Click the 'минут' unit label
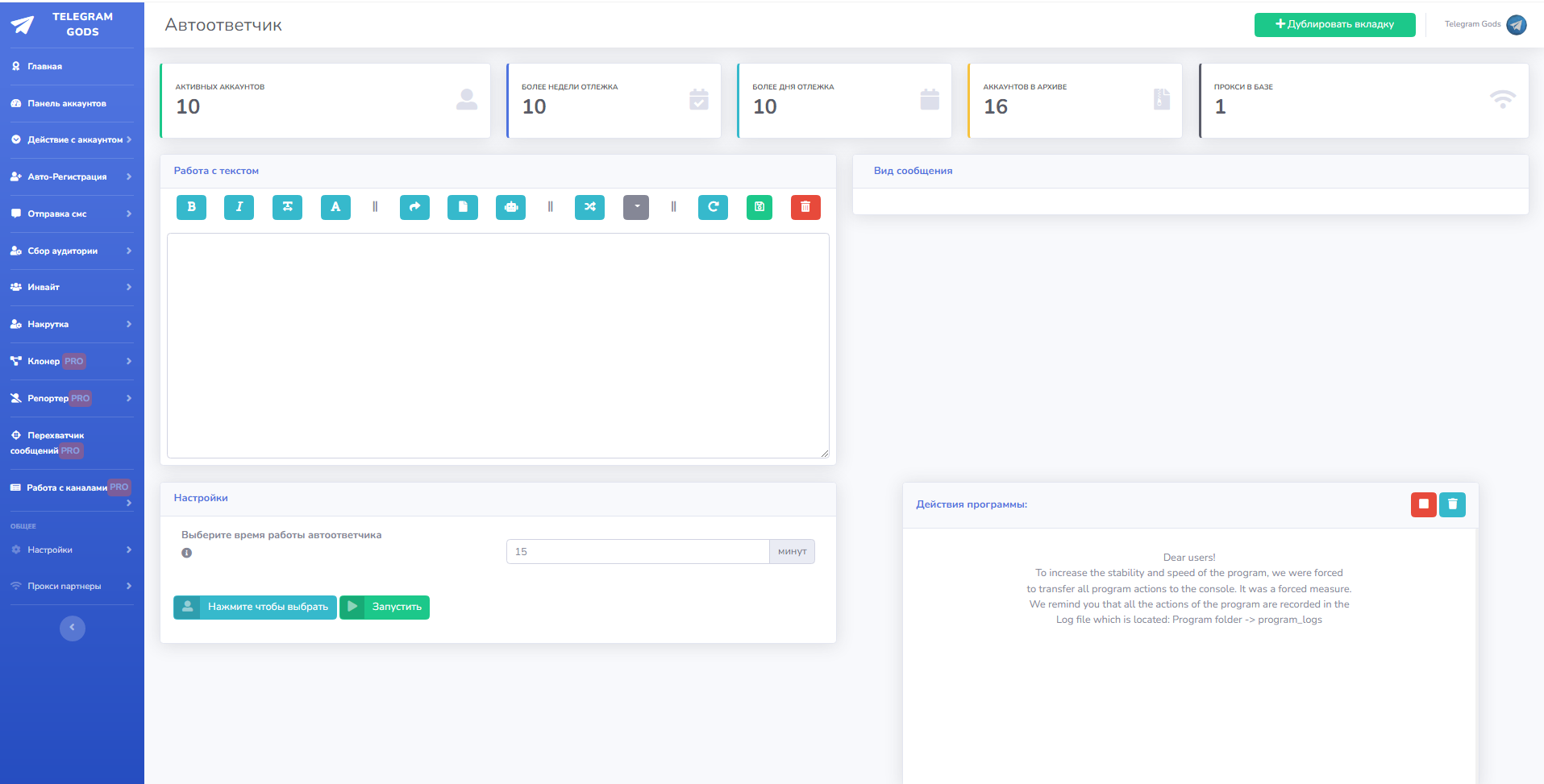The height and width of the screenshot is (784, 1544). coord(793,552)
